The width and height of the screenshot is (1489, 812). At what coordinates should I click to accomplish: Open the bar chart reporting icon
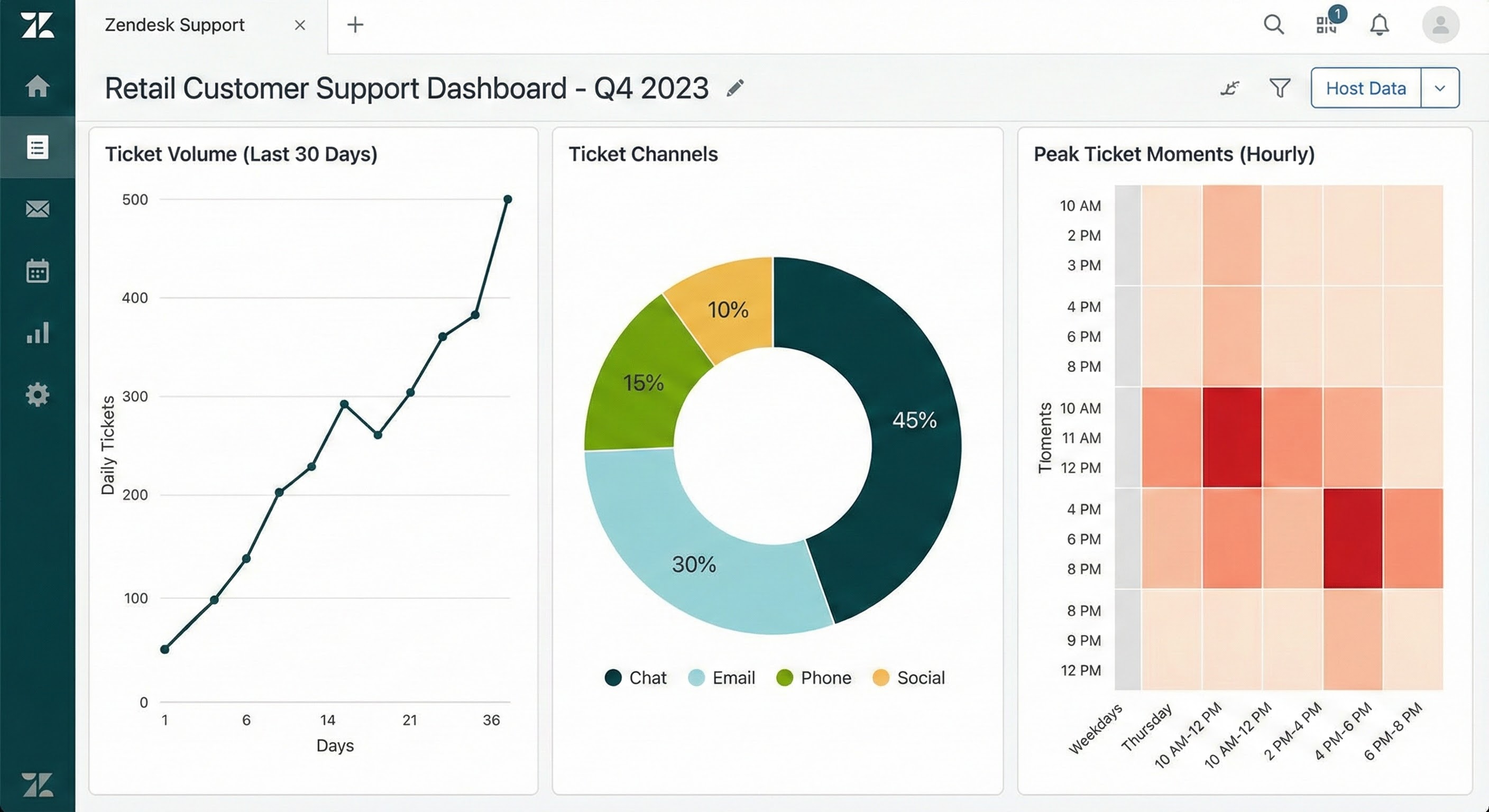point(38,333)
